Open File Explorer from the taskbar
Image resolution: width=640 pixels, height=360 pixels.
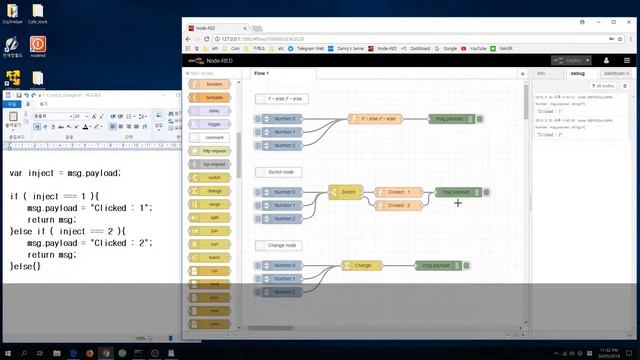[57, 353]
